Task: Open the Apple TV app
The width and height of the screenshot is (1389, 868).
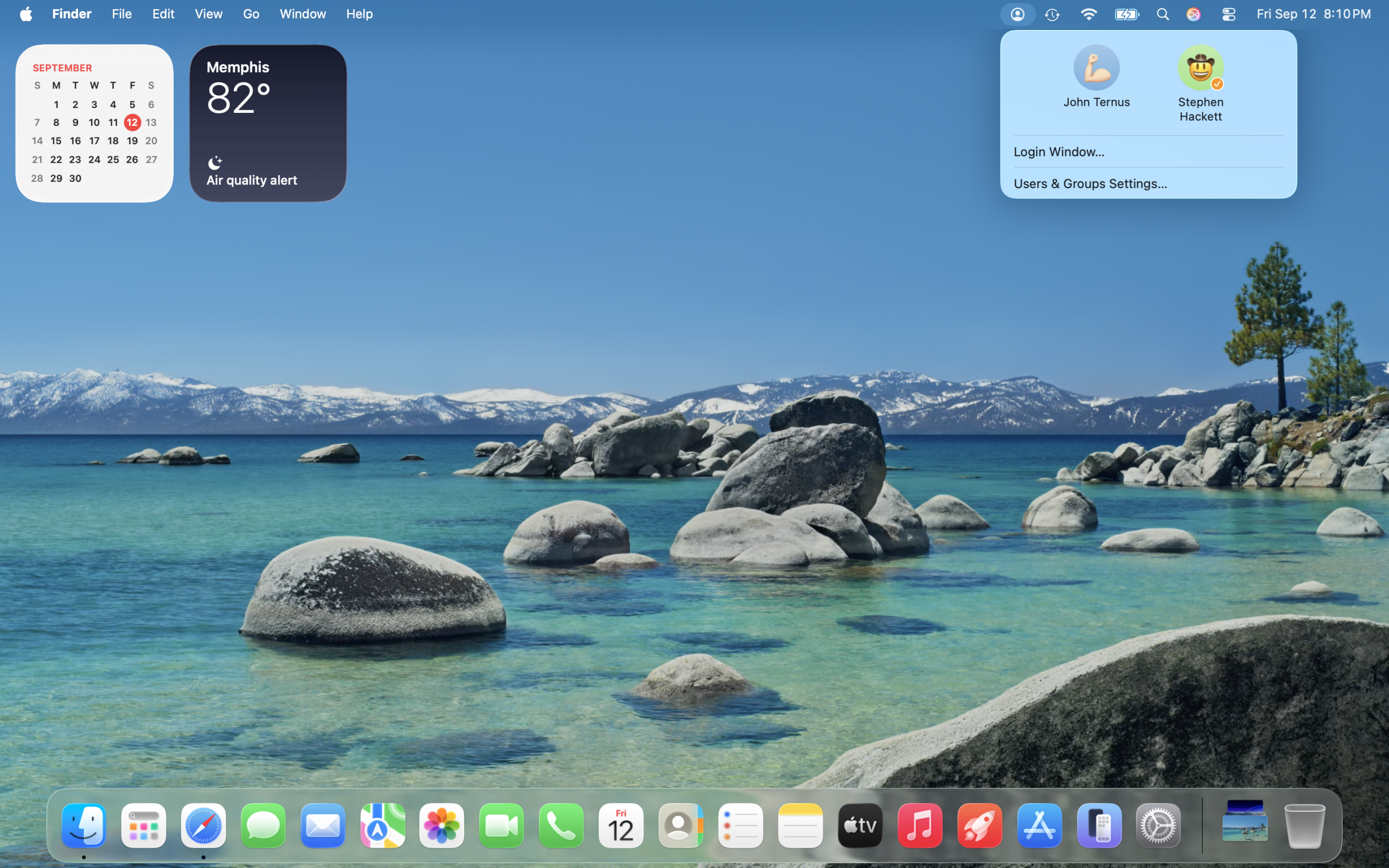Action: click(860, 826)
